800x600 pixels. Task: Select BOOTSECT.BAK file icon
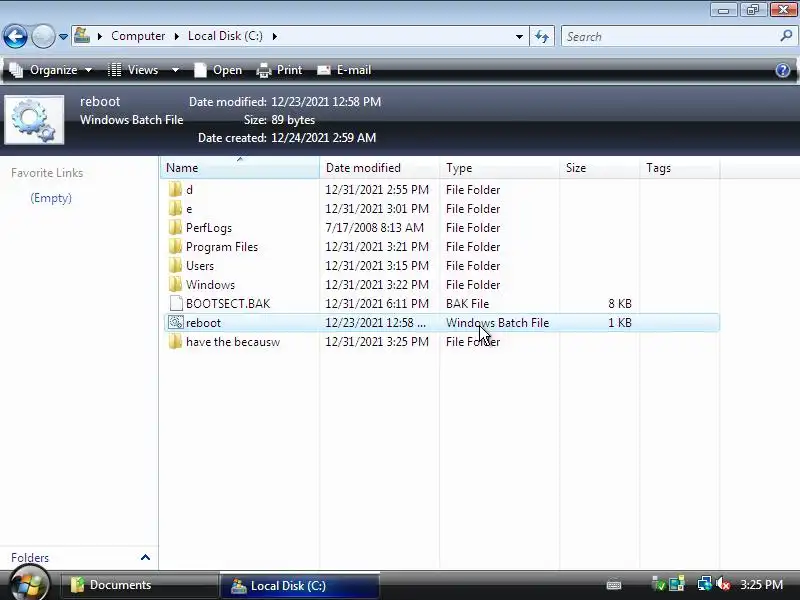(176, 304)
